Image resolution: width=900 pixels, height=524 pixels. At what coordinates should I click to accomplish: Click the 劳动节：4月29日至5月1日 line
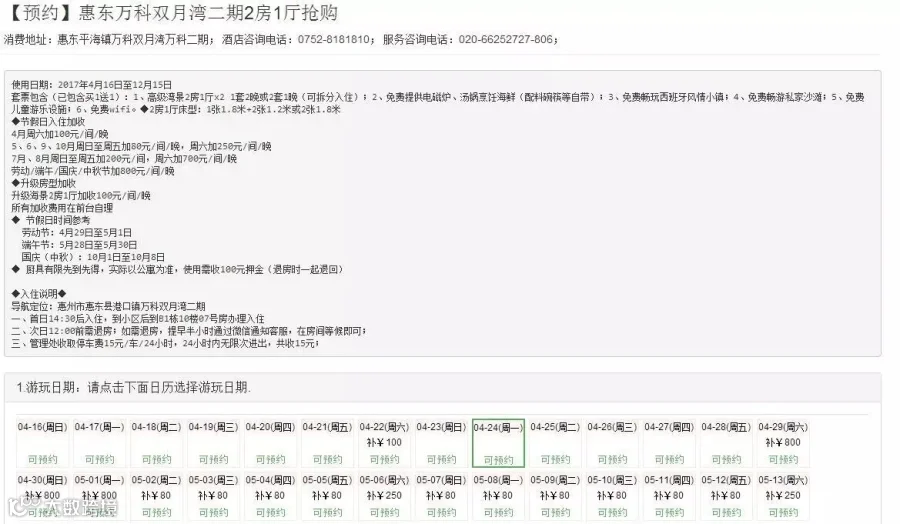77,232
